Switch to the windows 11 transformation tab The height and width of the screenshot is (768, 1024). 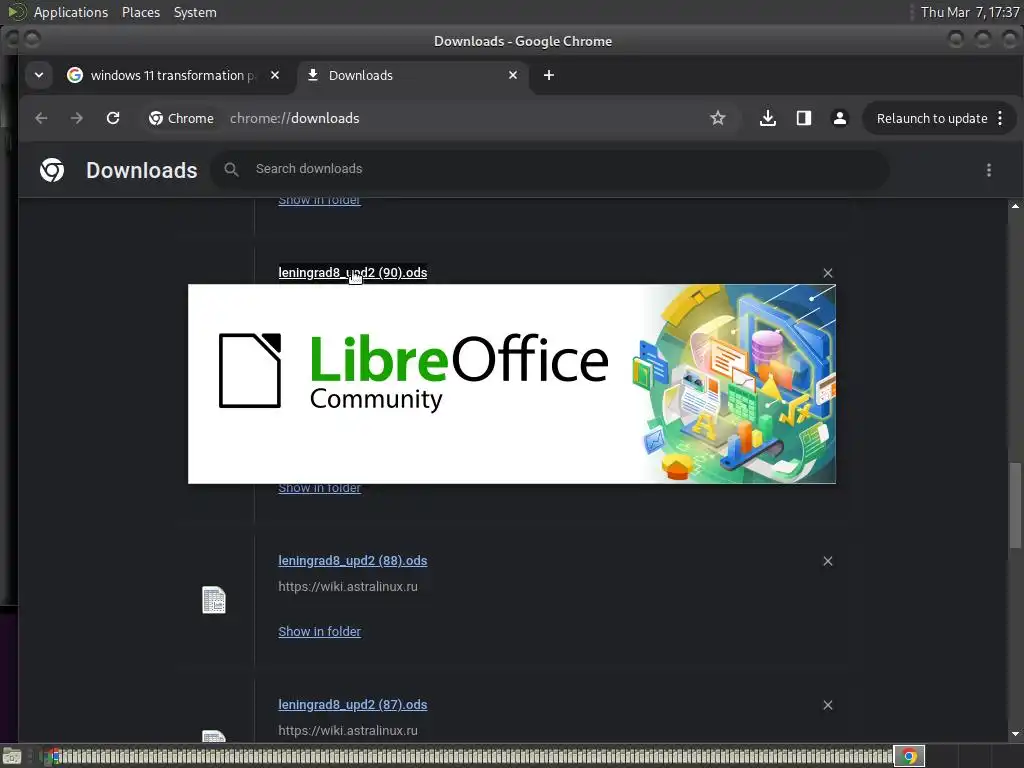(x=173, y=75)
